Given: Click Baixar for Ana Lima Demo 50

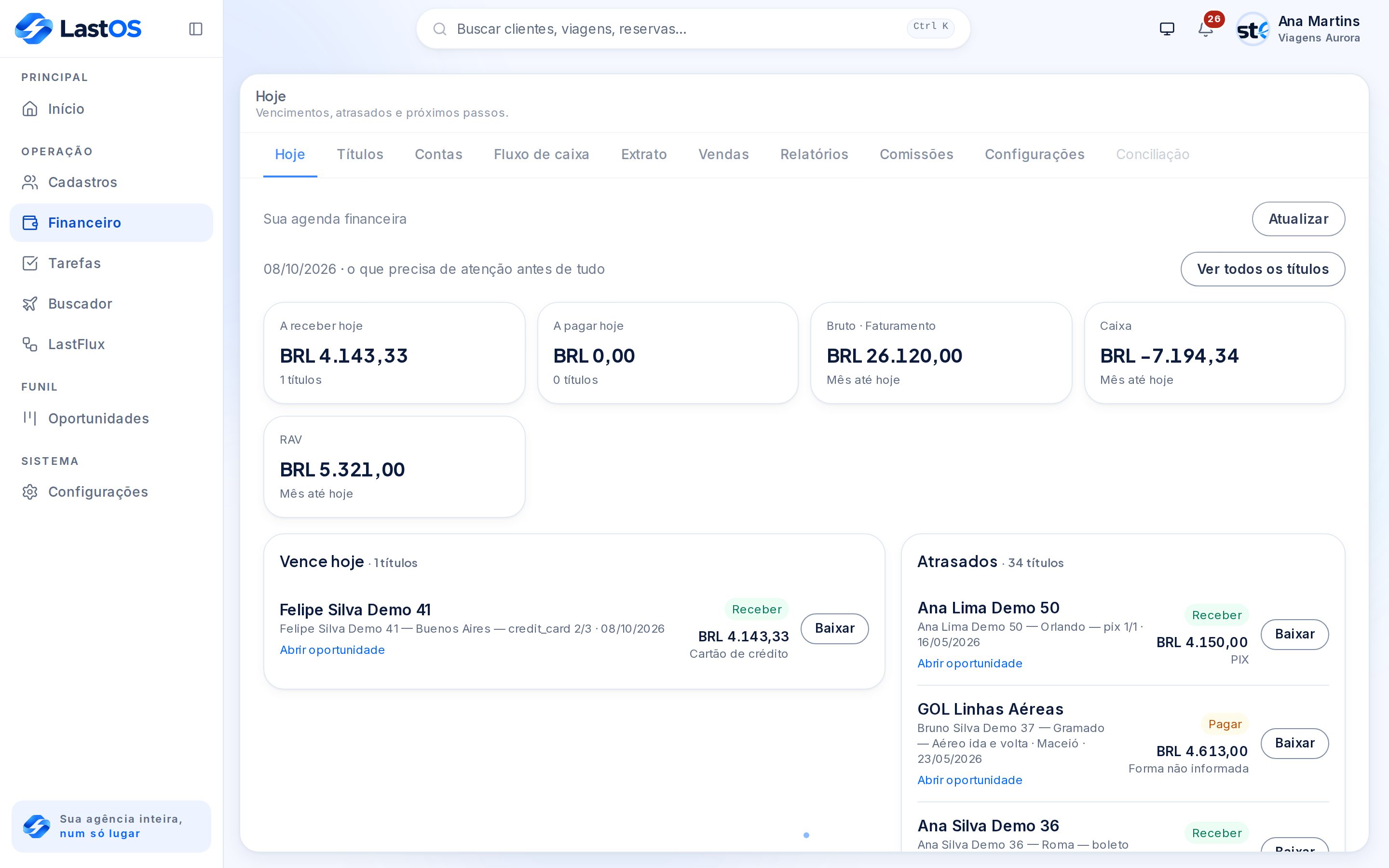Looking at the screenshot, I should click(1294, 634).
